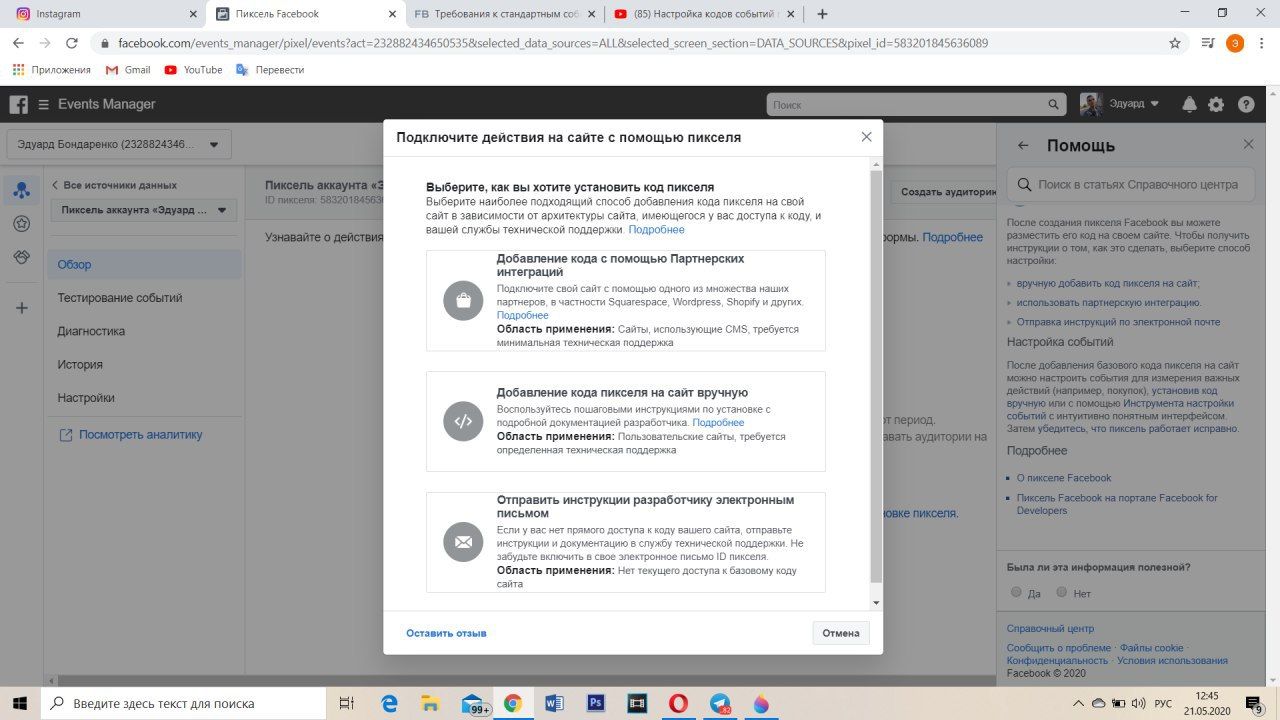
Task: Click the dialog vertical scrollbar
Action: 877,378
